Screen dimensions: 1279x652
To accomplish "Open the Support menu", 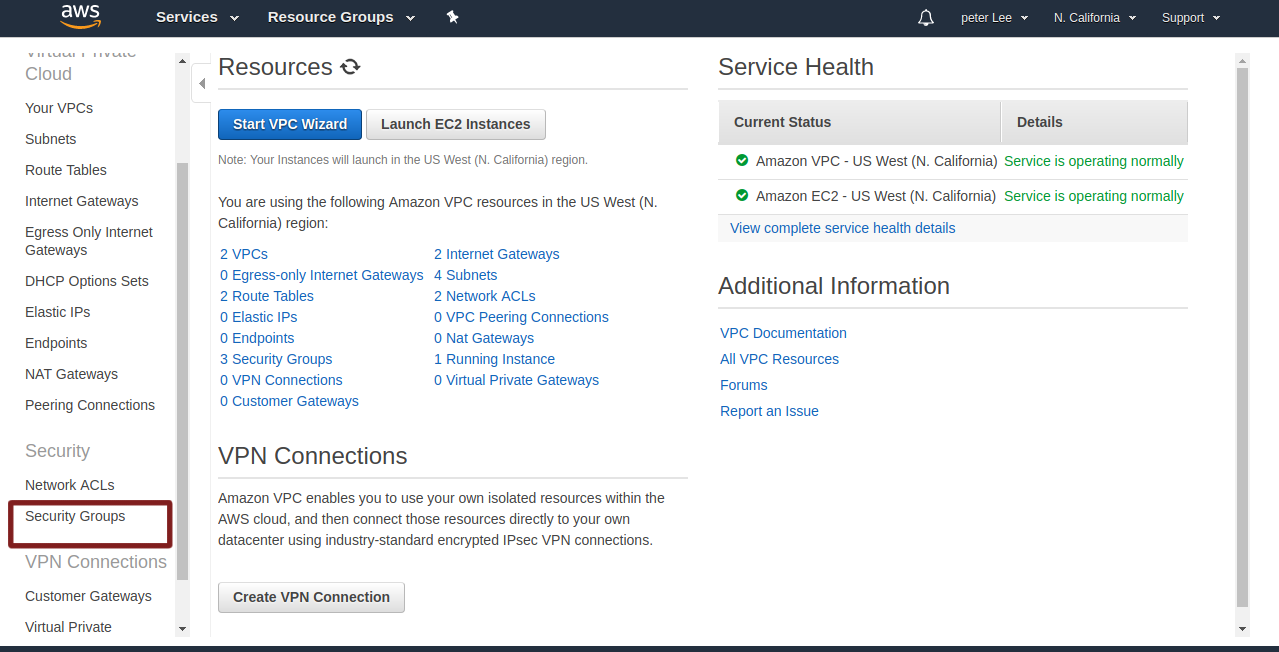I will coord(1190,18).
